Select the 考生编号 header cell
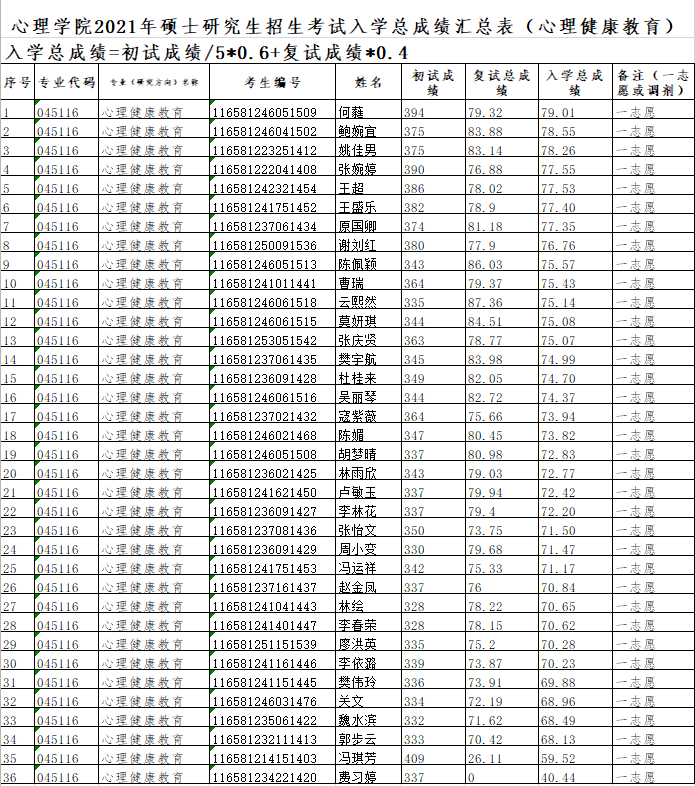695x786 pixels. [x=272, y=83]
